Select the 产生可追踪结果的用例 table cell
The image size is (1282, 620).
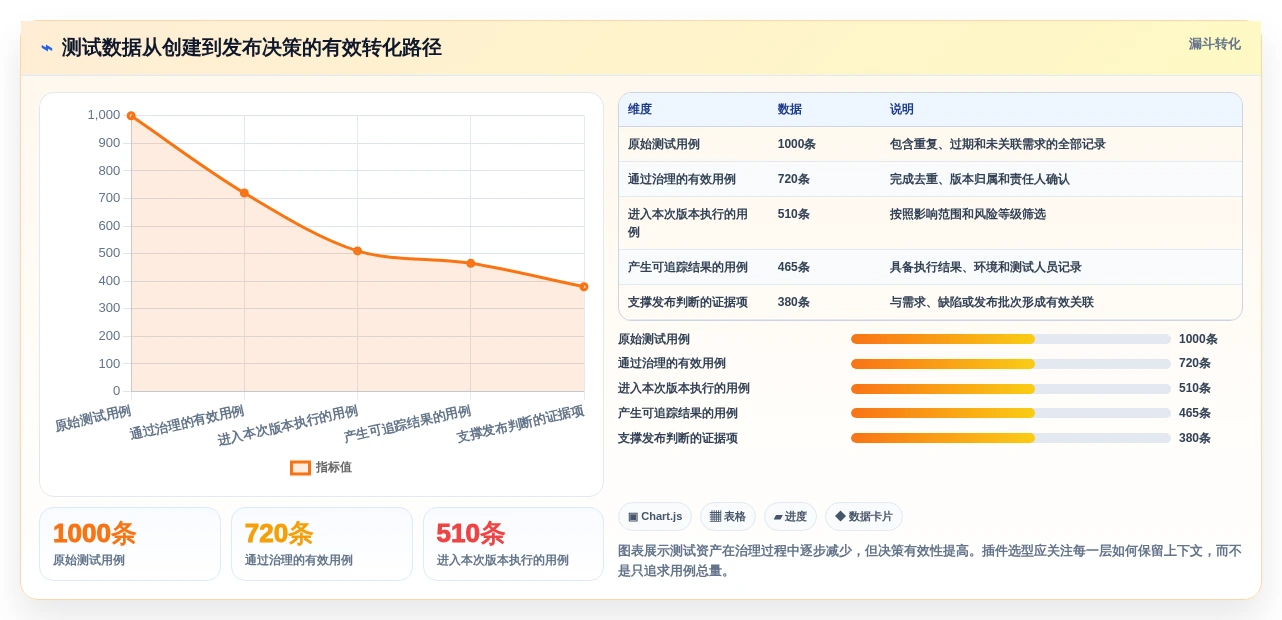(x=688, y=267)
